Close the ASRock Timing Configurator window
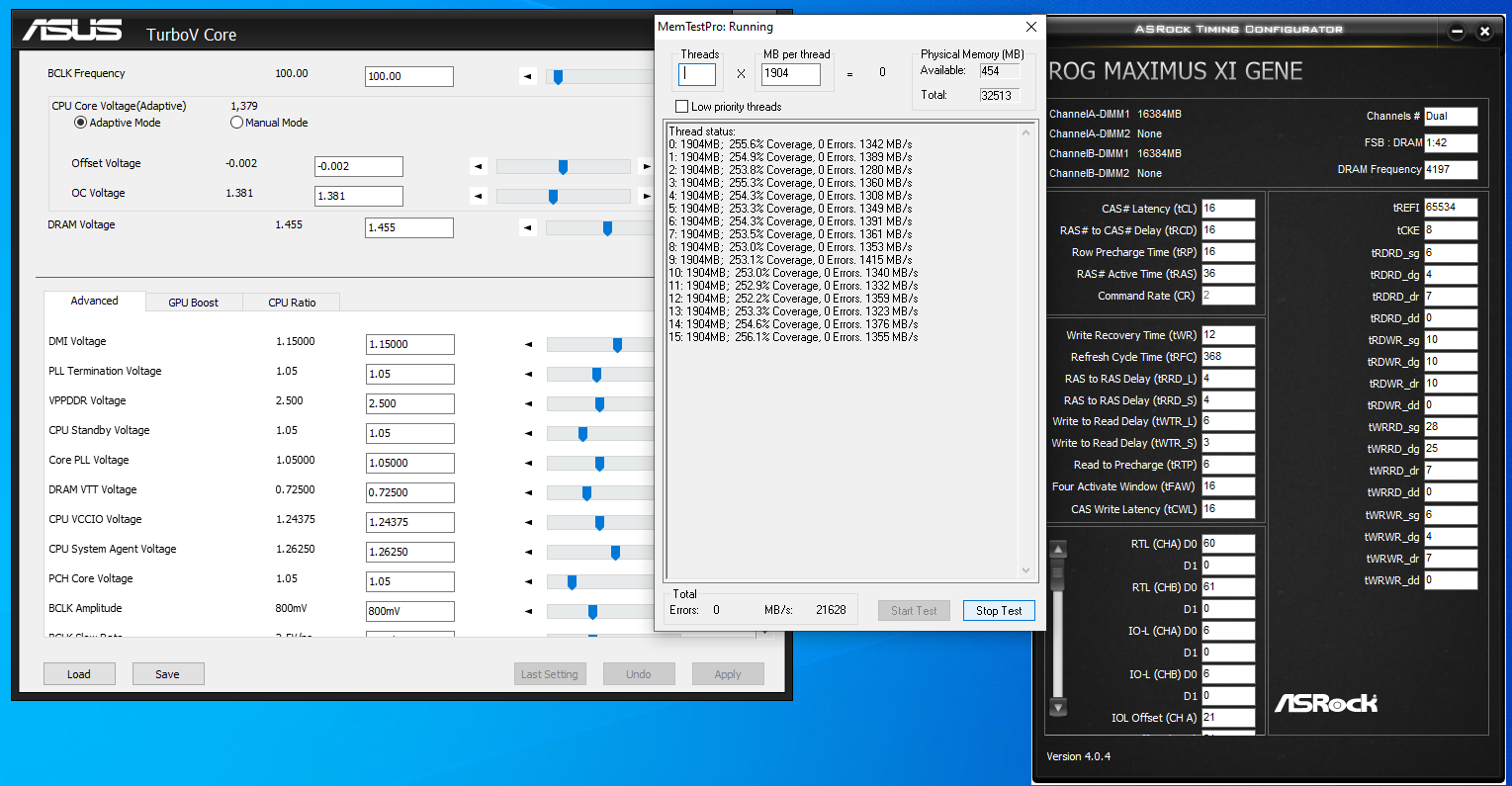The height and width of the screenshot is (786, 1512). (x=1484, y=32)
